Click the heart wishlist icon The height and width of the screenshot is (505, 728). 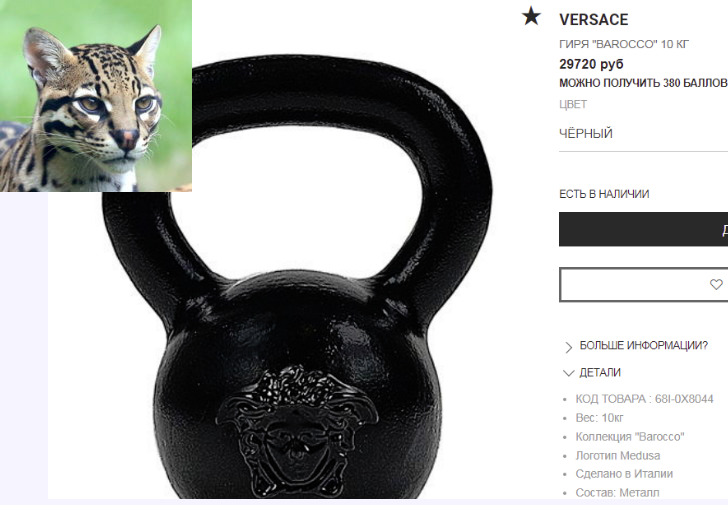(716, 284)
